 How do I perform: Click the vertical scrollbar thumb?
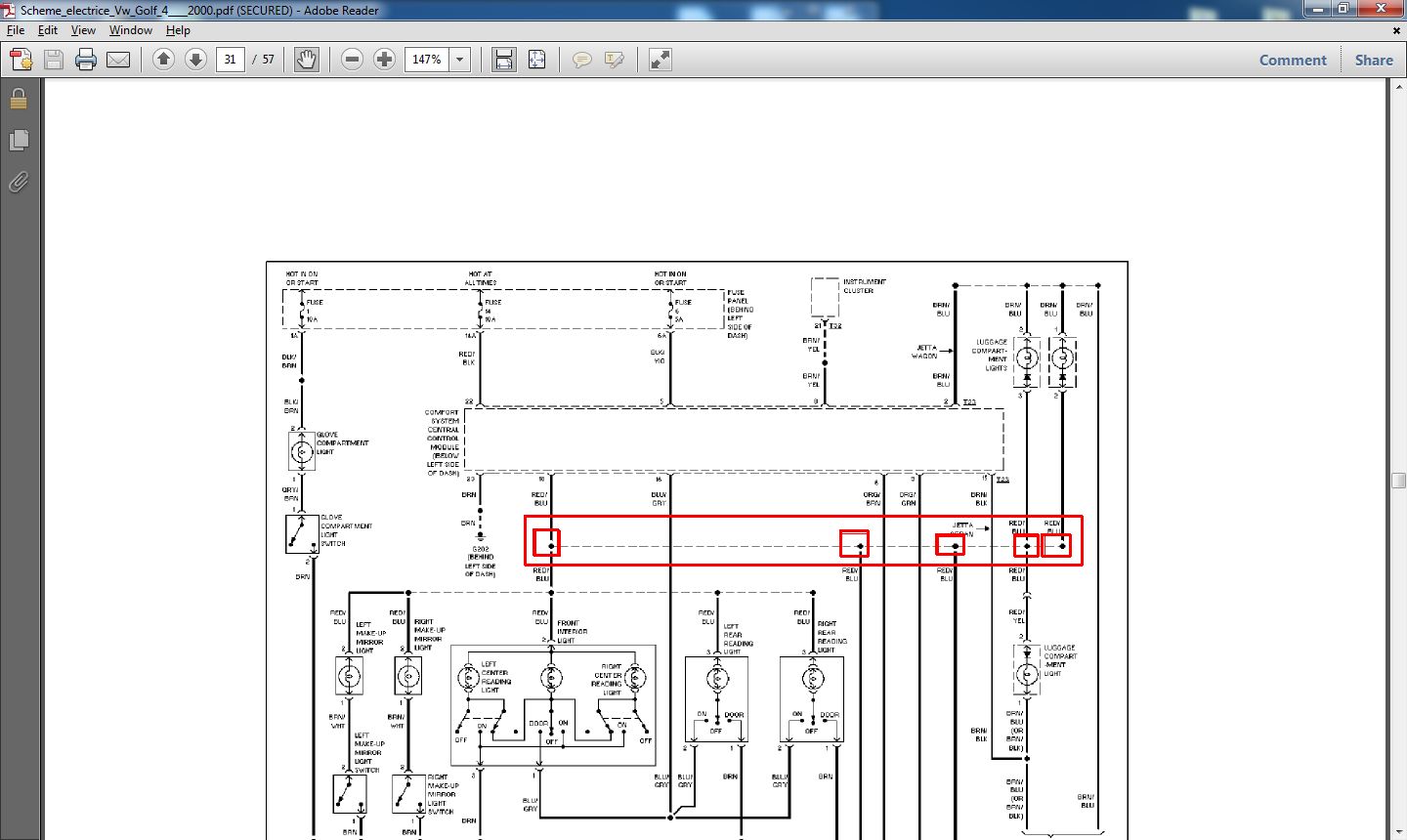[x=1398, y=480]
